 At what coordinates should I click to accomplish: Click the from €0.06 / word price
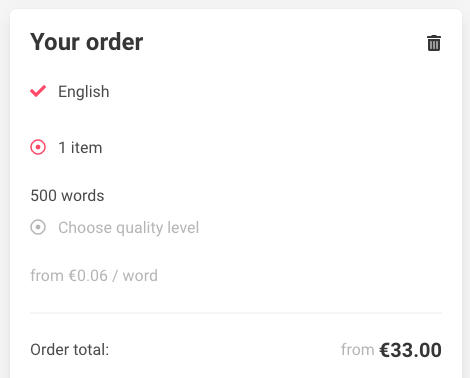[x=94, y=276]
